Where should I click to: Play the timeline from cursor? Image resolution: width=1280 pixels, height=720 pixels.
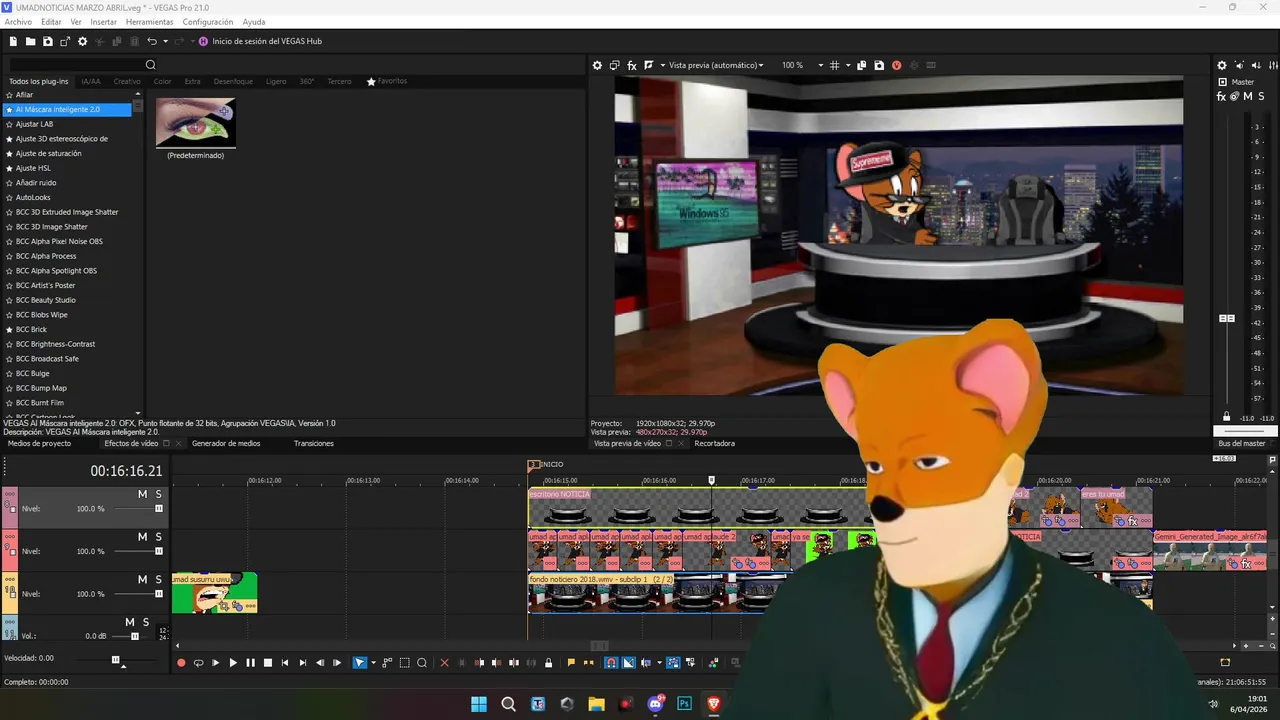pyautogui.click(x=233, y=662)
